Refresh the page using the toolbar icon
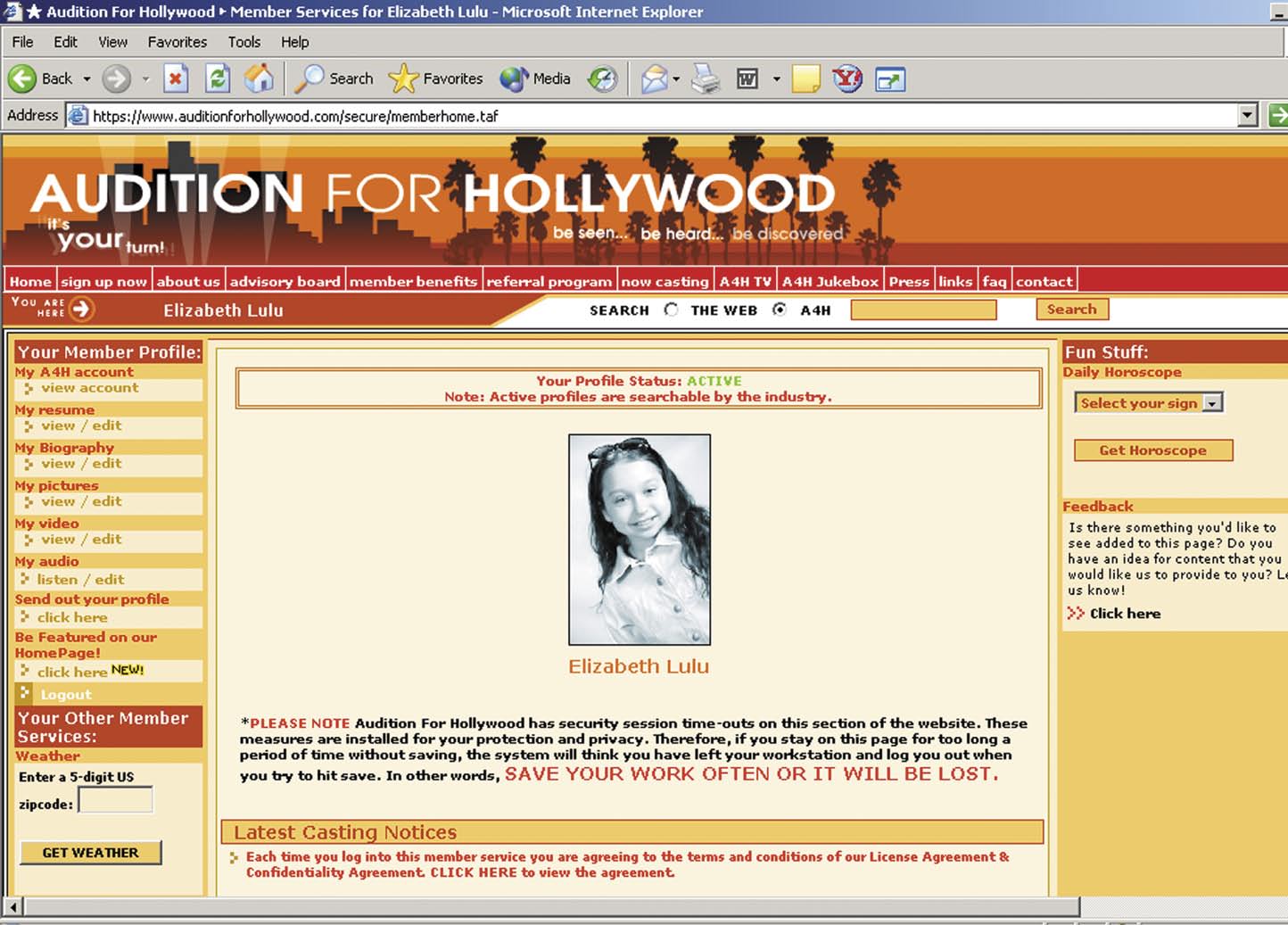Screen dimensions: 1288x925 tap(218, 78)
